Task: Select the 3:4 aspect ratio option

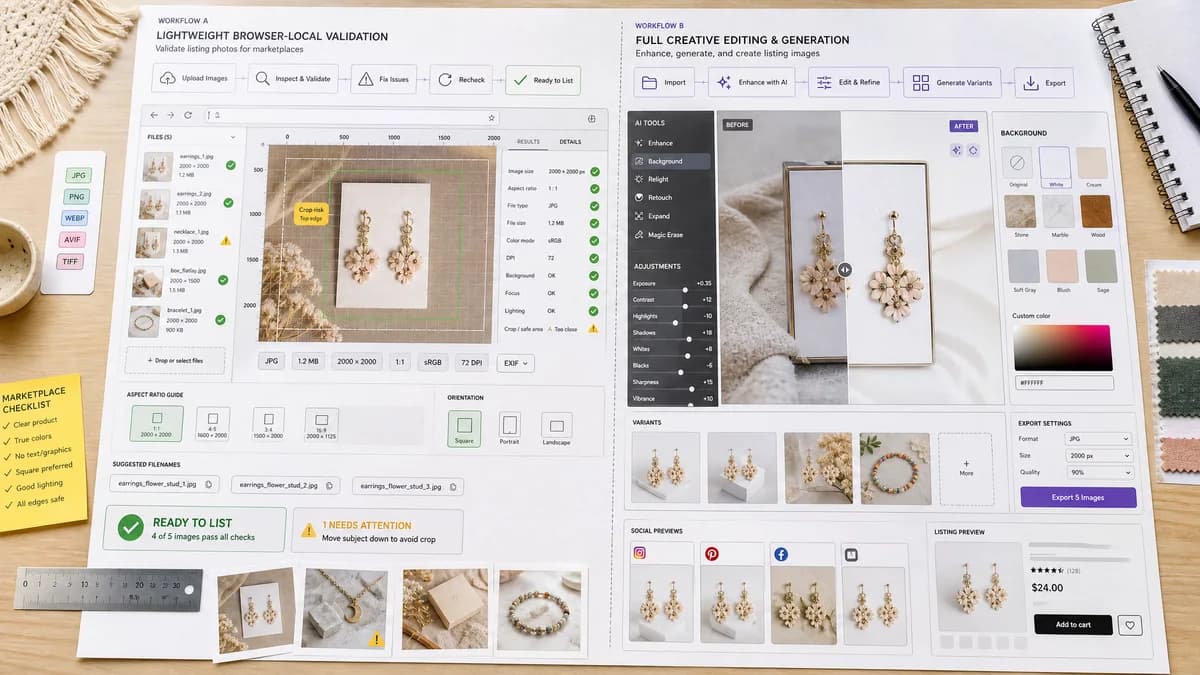Action: pos(268,423)
